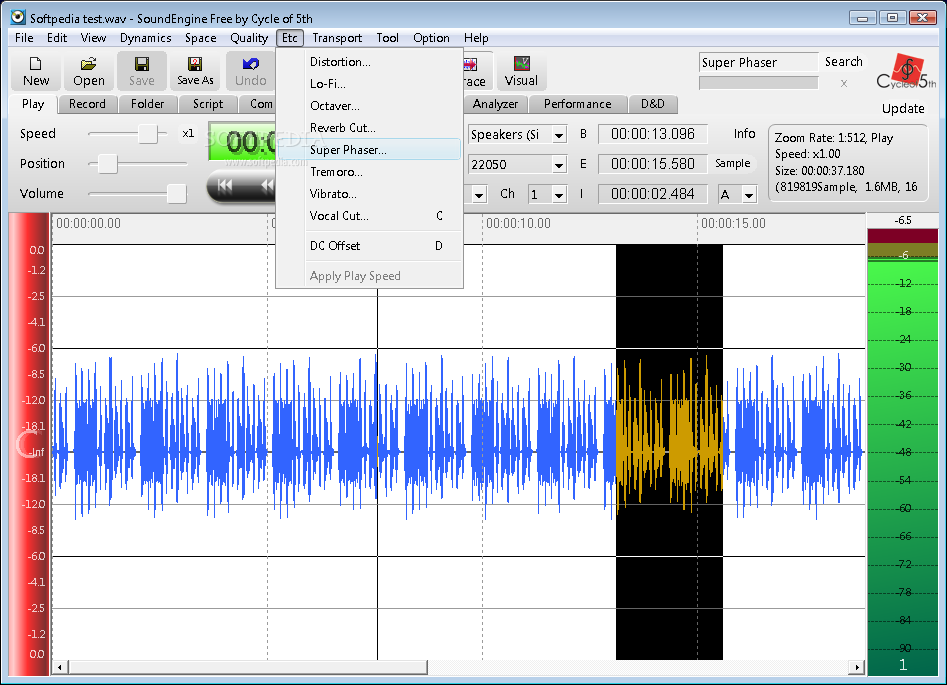Expand the unlabeled dropdown left of Ch
This screenshot has width=947, height=685.
click(x=479, y=195)
